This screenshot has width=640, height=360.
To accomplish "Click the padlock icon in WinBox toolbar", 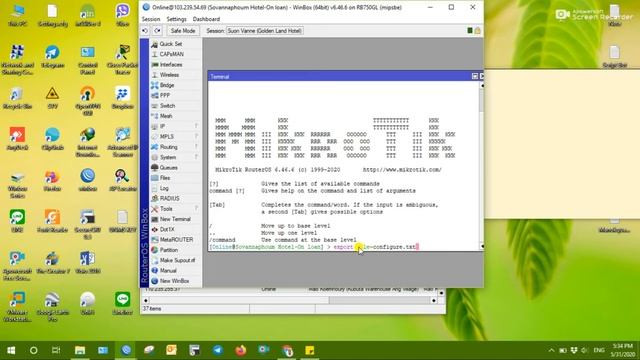I will point(478,31).
